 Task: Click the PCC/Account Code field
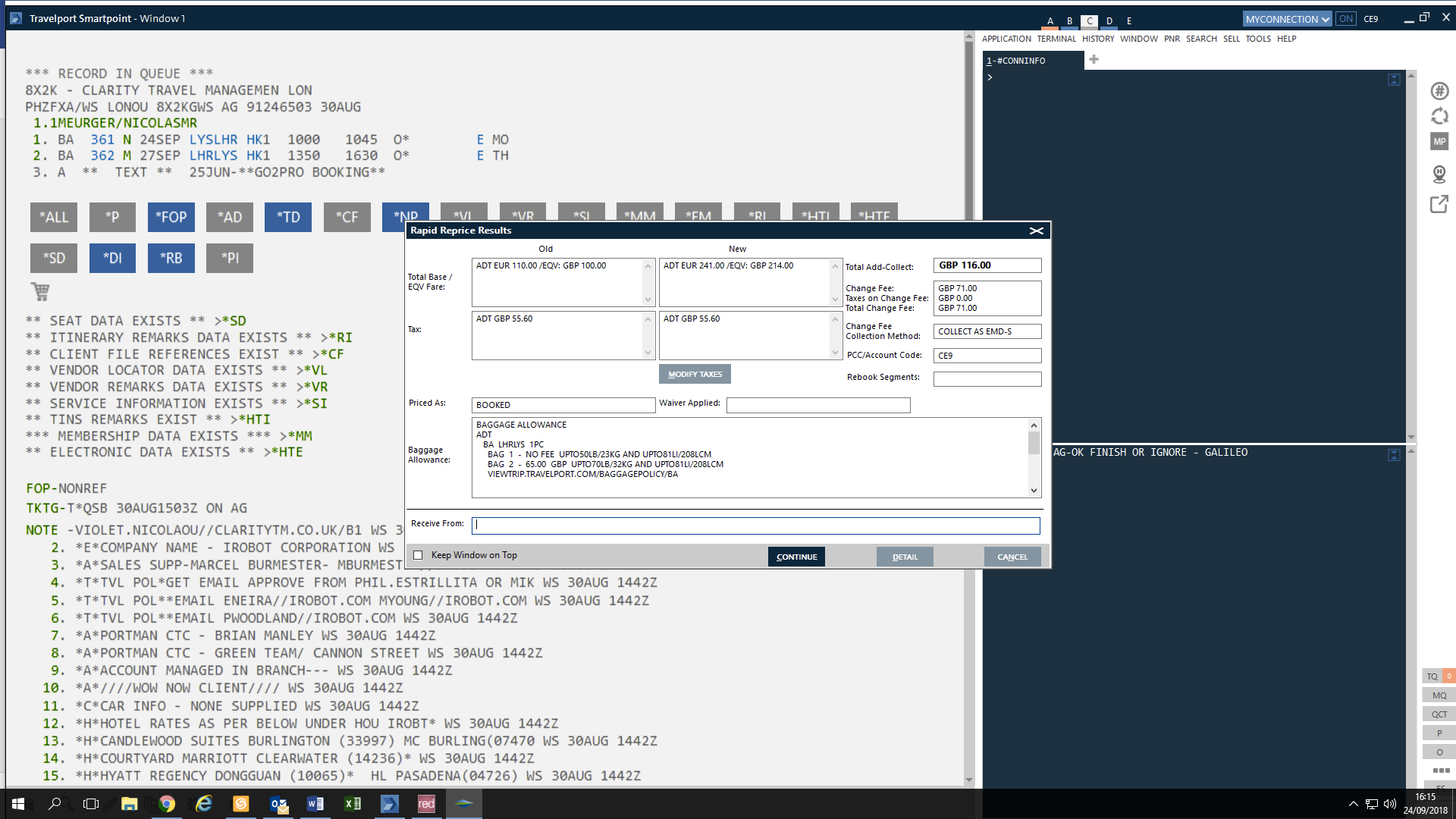tap(987, 356)
